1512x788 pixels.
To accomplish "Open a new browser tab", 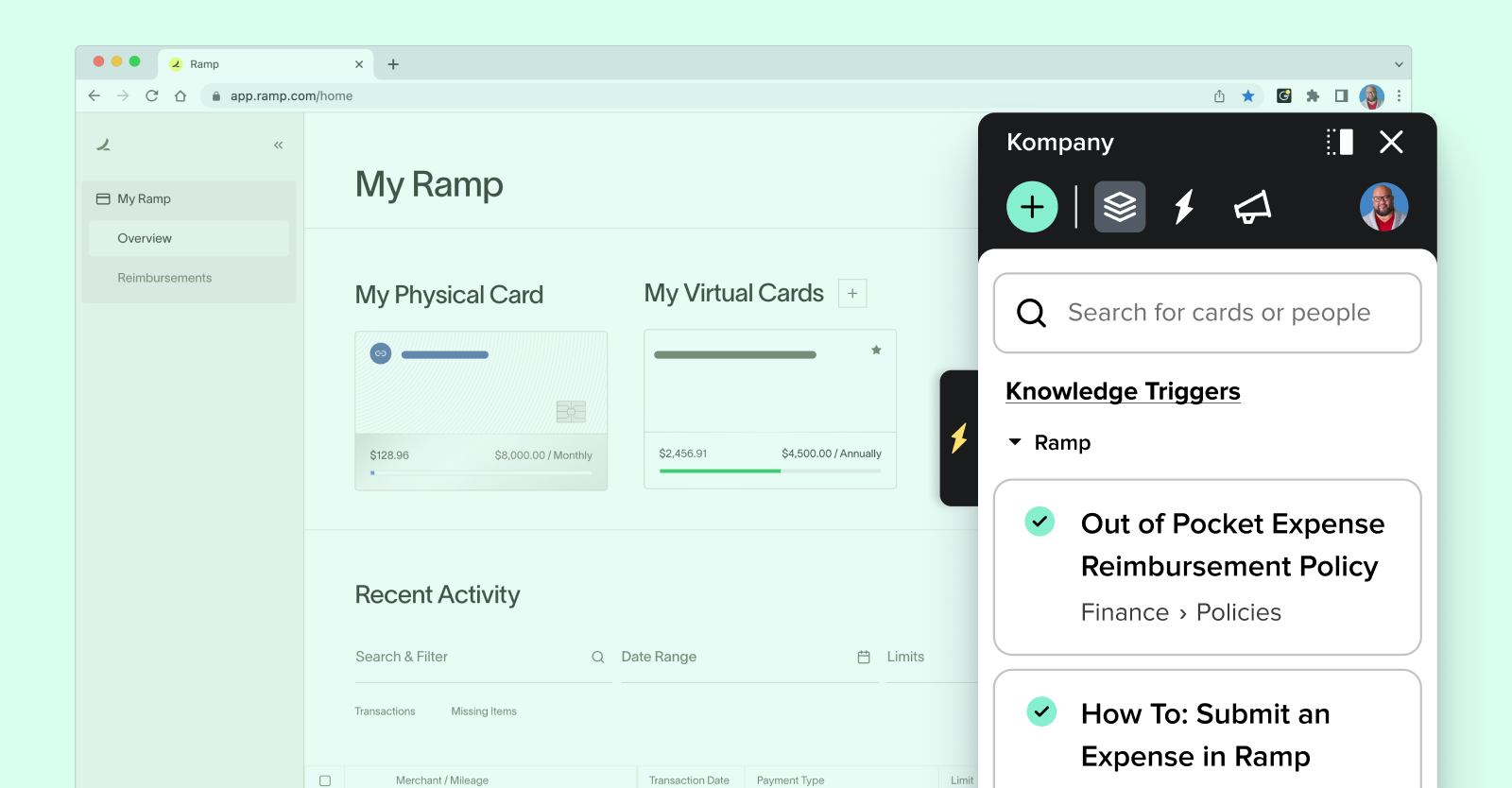I will 393,64.
